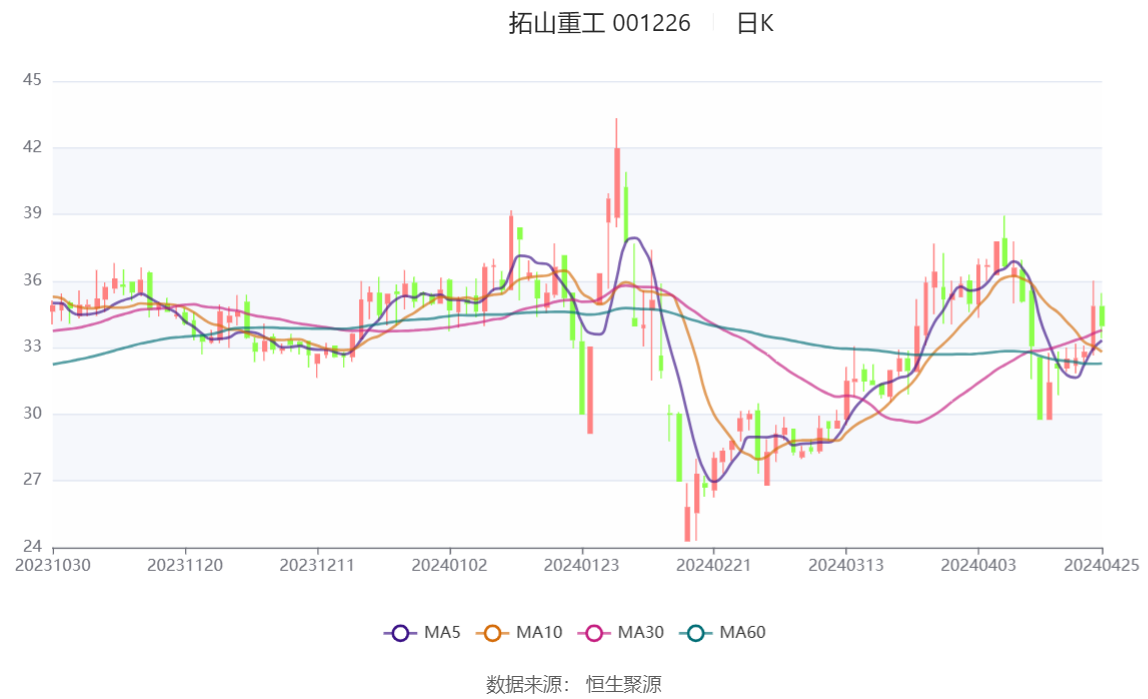Click the 拓山重工 001226 chart title

point(599,23)
